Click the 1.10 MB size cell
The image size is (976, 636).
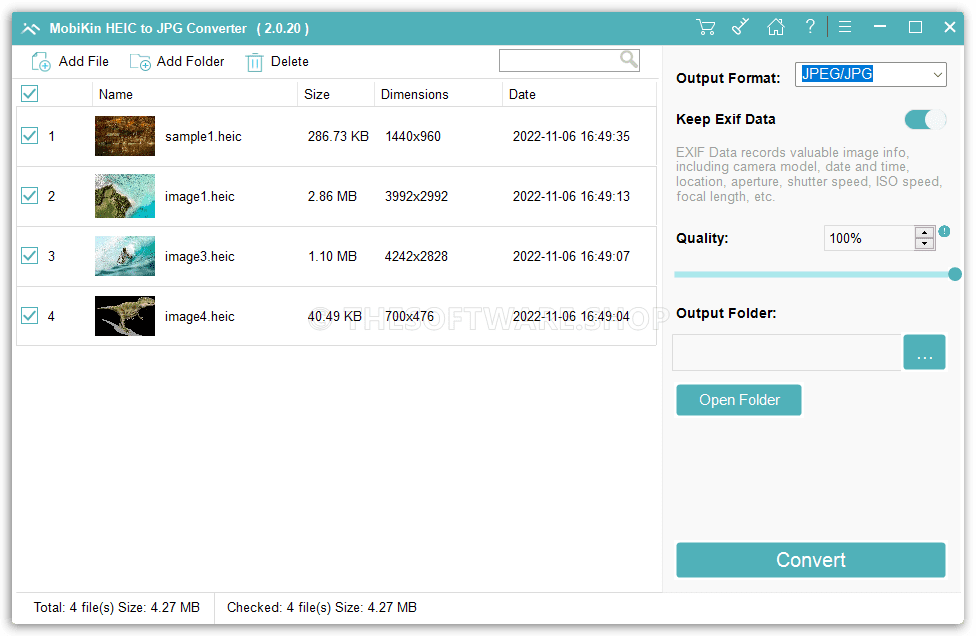click(332, 256)
